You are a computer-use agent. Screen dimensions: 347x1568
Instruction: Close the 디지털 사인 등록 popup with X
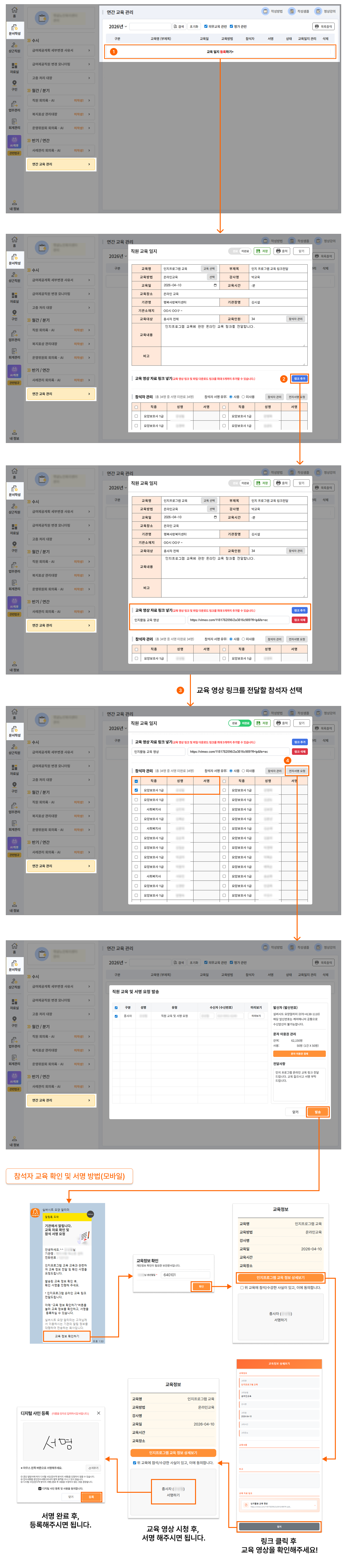[99, 1413]
